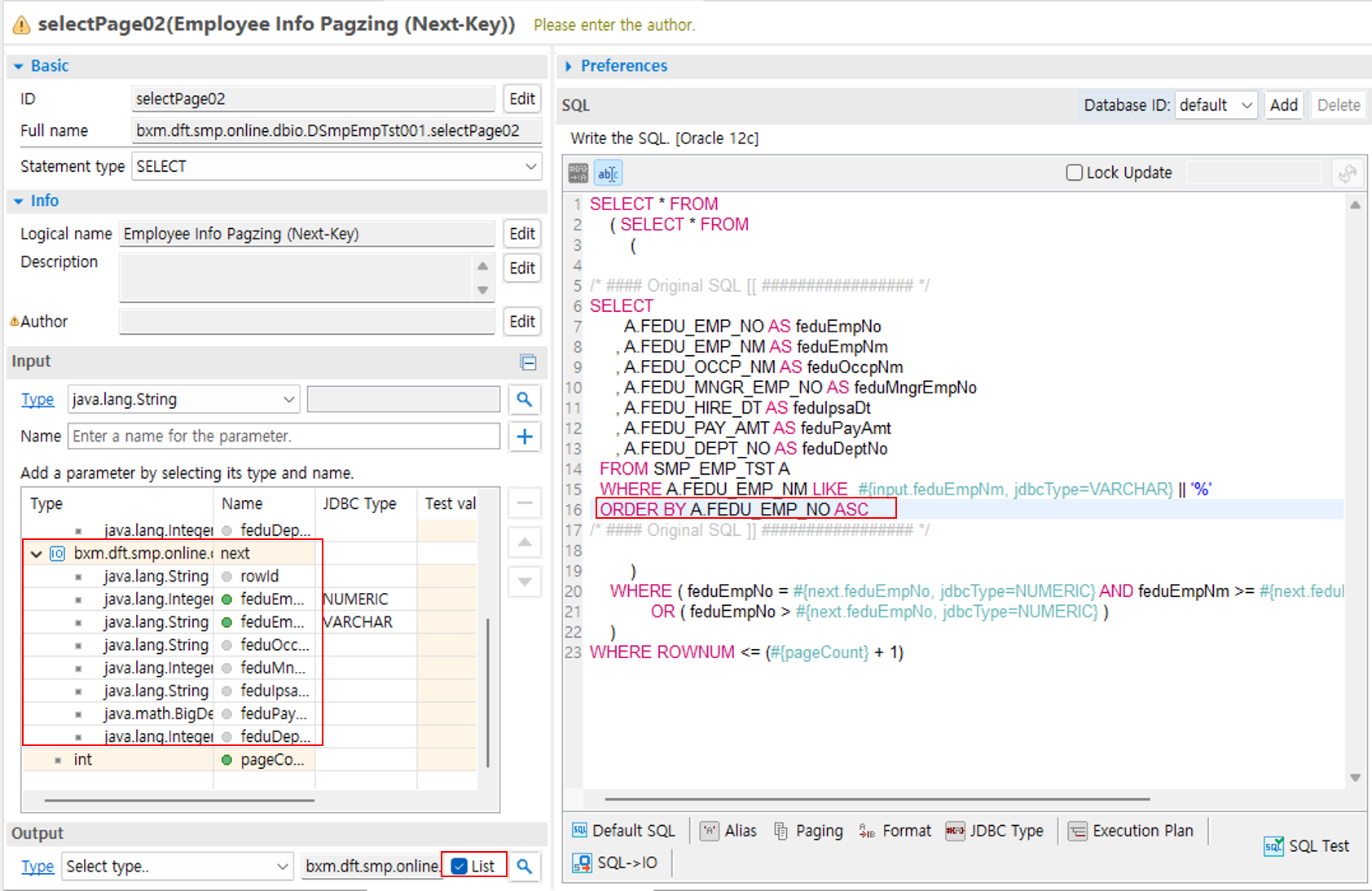Click the Edit button next to ID
Screen dimensions: 1372x891
pyautogui.click(x=521, y=99)
